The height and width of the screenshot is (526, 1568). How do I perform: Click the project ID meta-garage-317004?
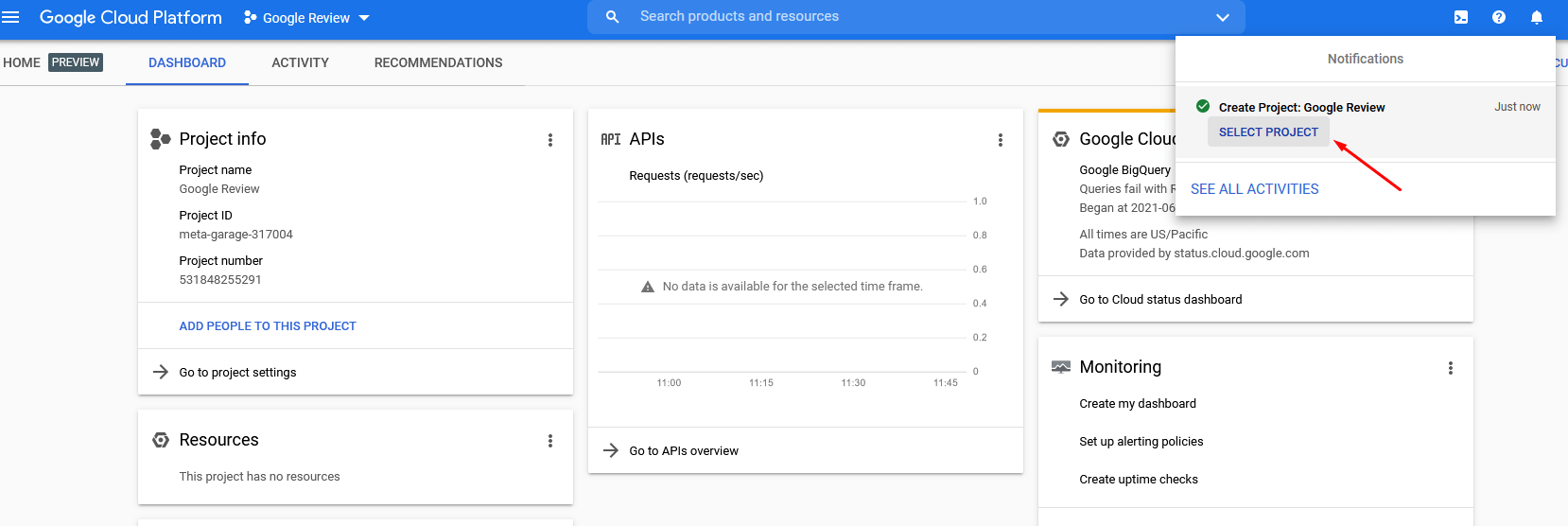[236, 235]
